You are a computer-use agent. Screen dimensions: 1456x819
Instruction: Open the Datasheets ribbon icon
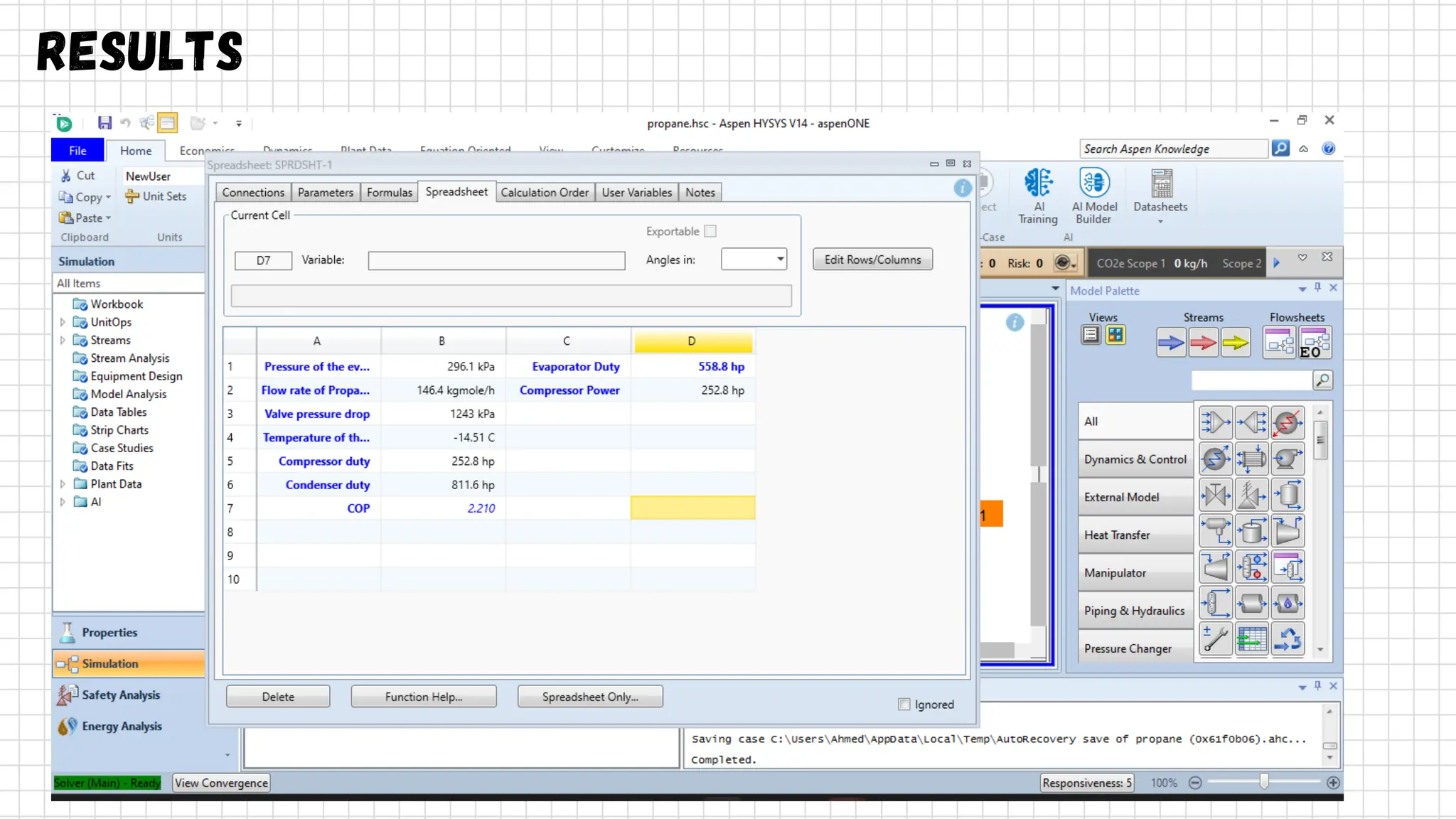click(x=1160, y=183)
